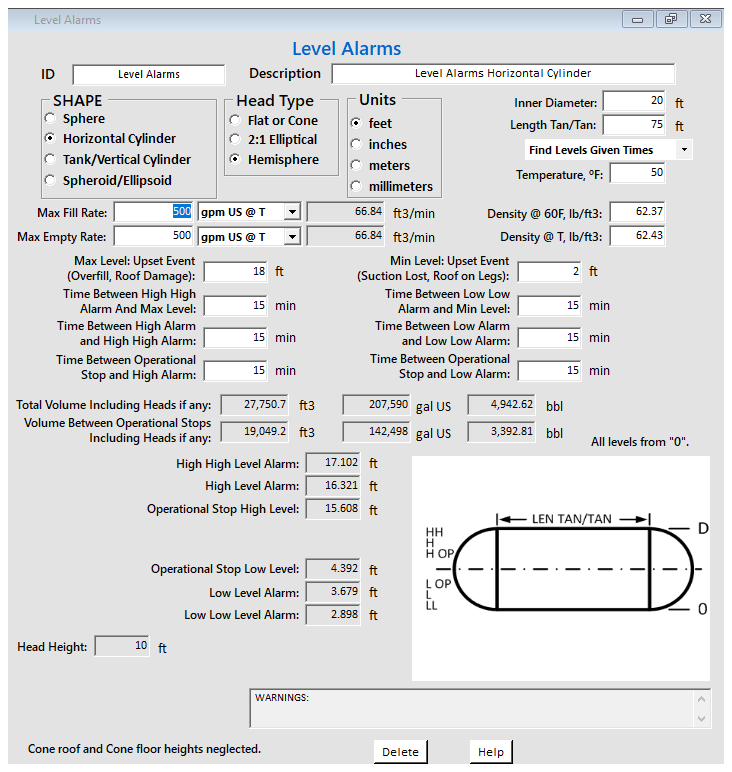Restore down the Level Alarms window
Screen dimensions: 732x772
(671, 20)
